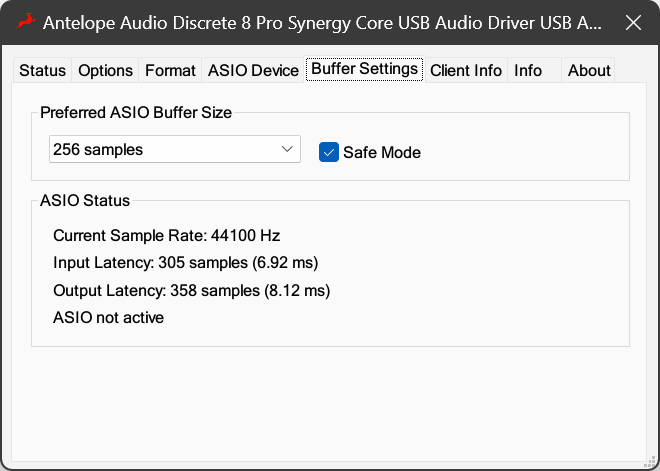This screenshot has width=660, height=471.
Task: Select the Current Sample Rate: 44100 Hz text
Action: 166,235
